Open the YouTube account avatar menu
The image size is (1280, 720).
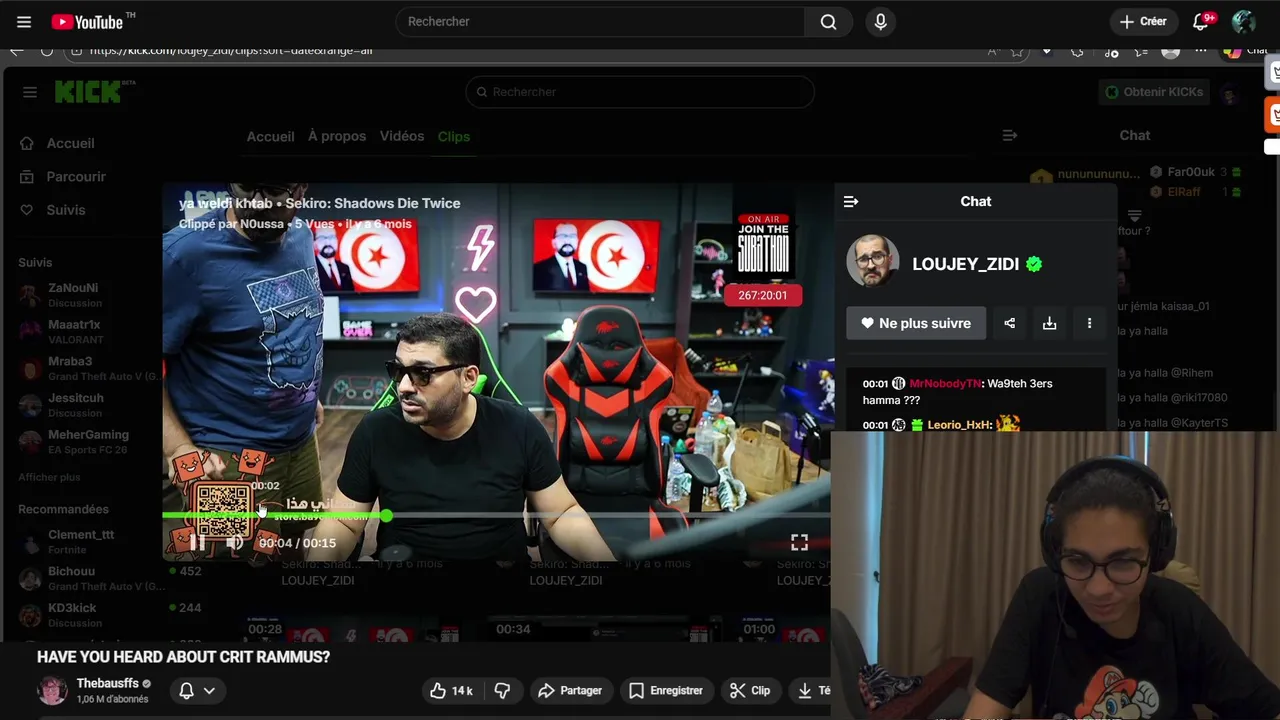click(x=1243, y=21)
